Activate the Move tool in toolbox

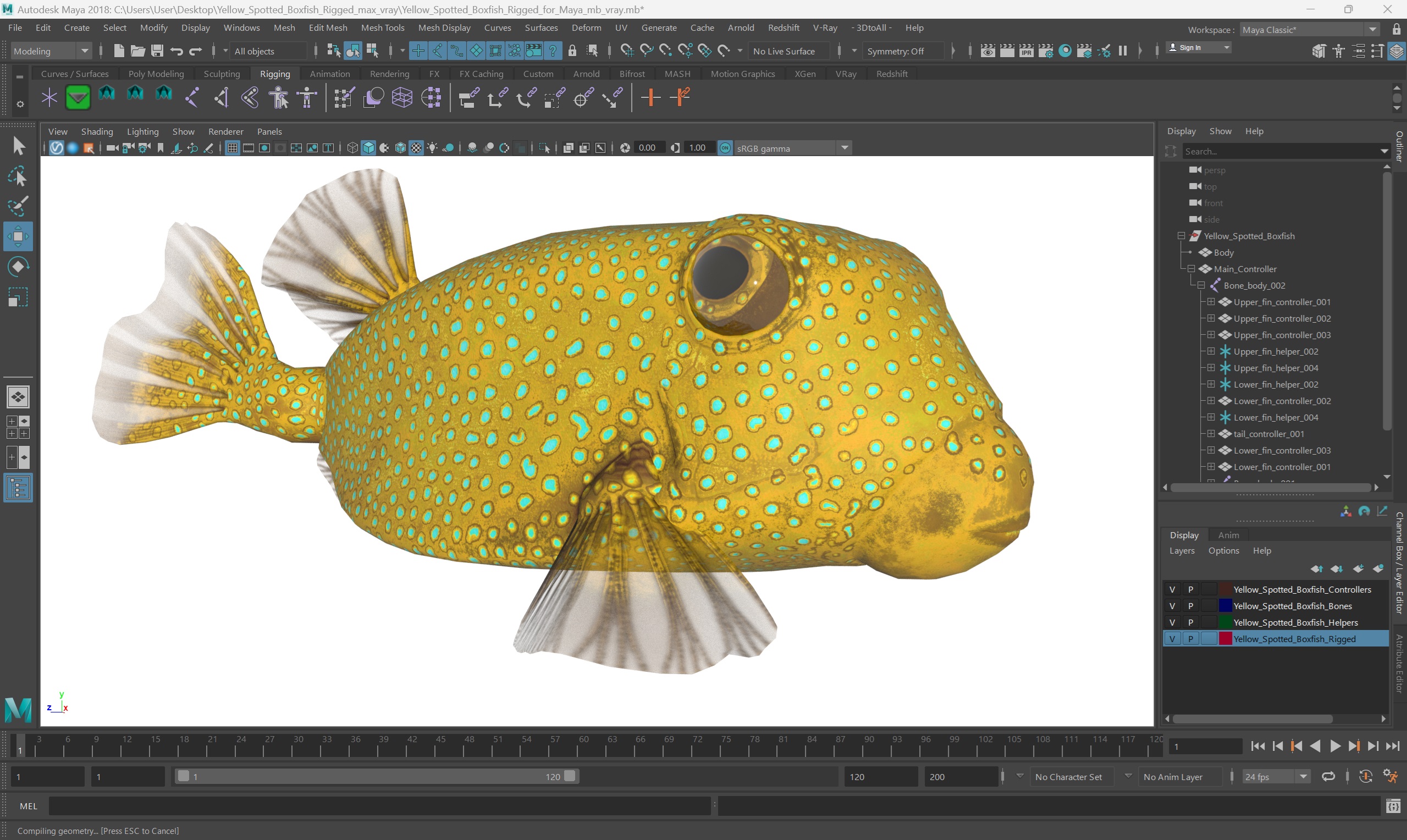[18, 236]
